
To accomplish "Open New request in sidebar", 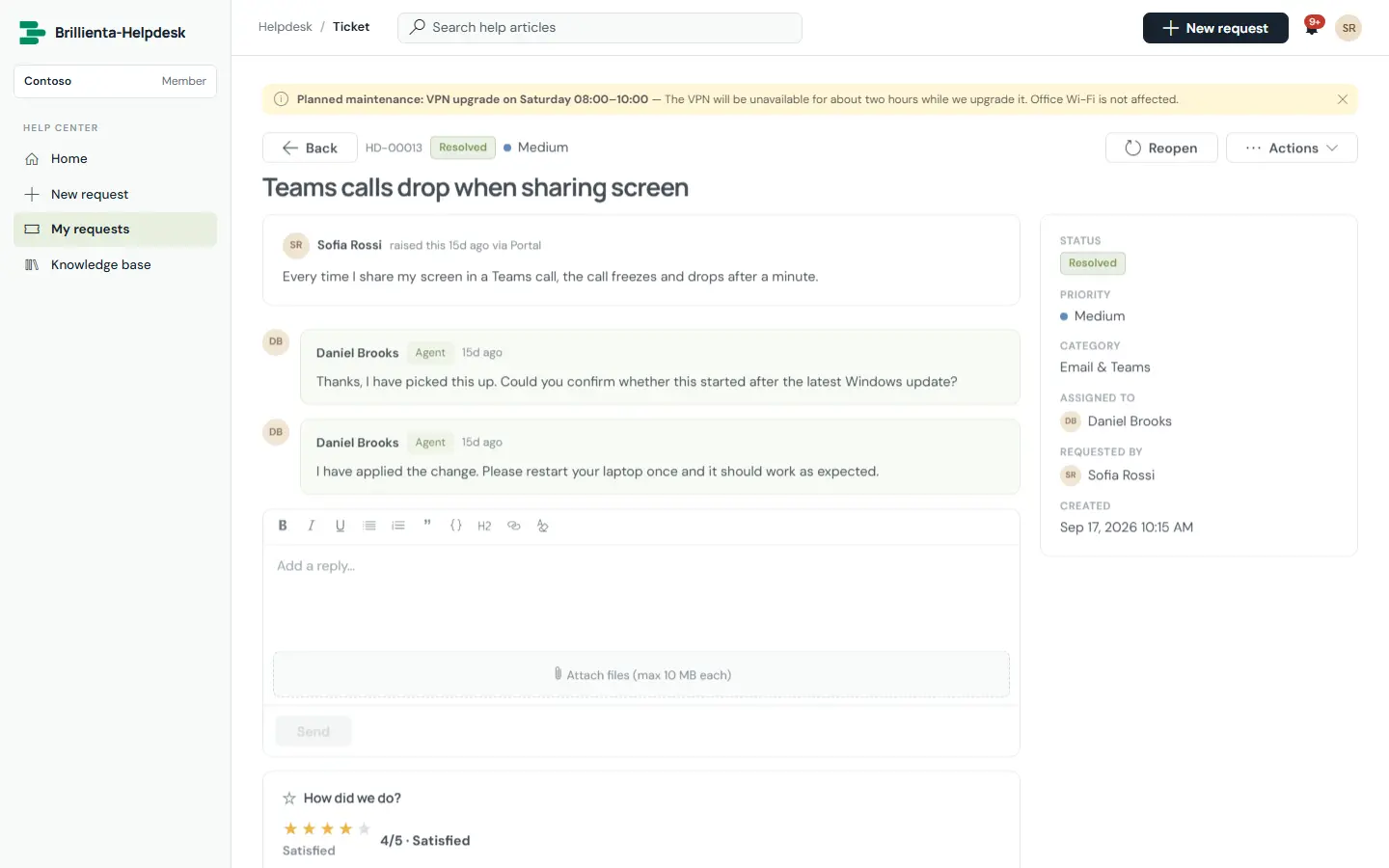I will [115, 194].
